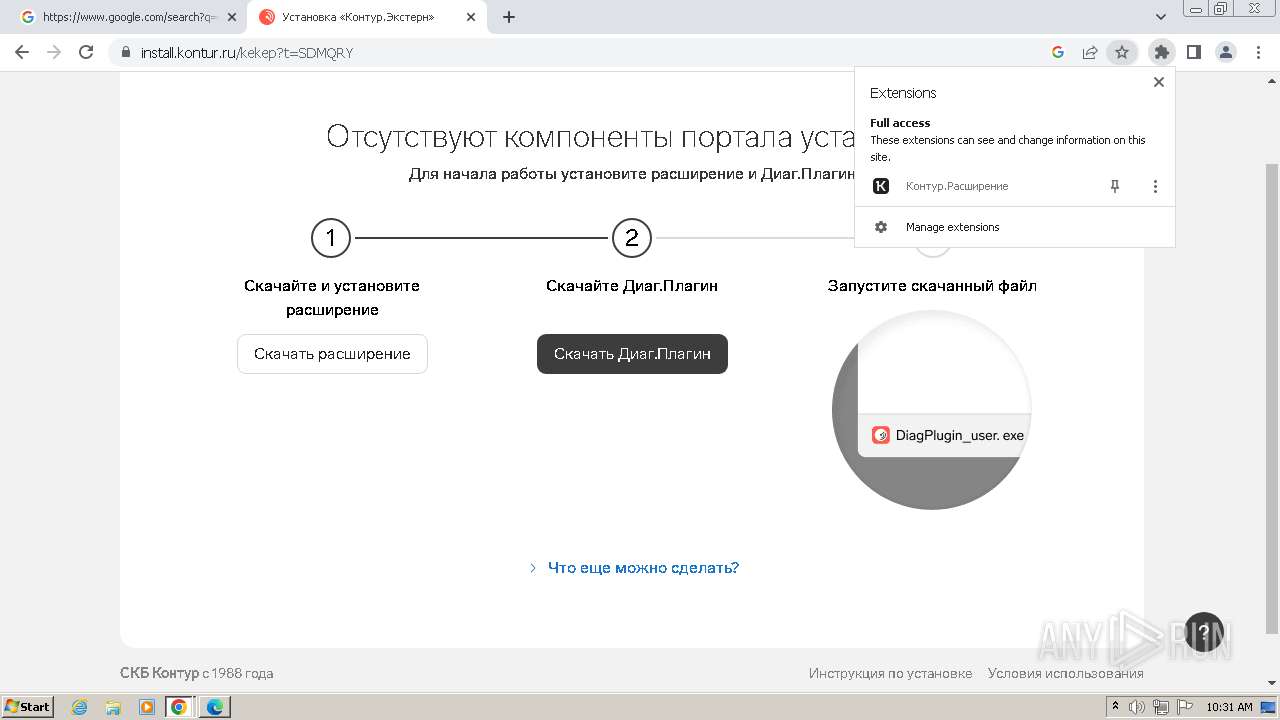
Task: Open the Action Center flag icon
Action: coord(1183,707)
